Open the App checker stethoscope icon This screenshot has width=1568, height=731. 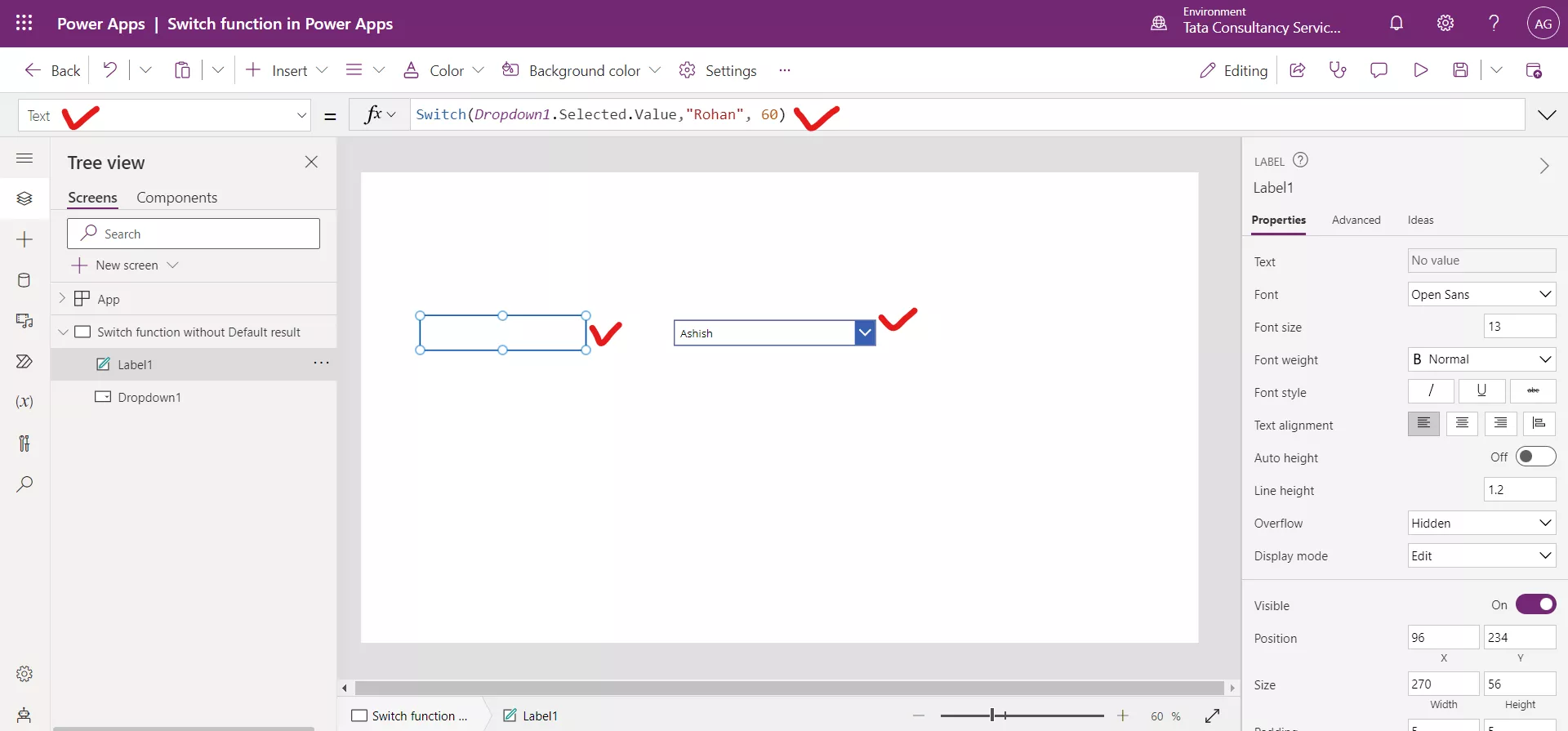pos(1338,70)
